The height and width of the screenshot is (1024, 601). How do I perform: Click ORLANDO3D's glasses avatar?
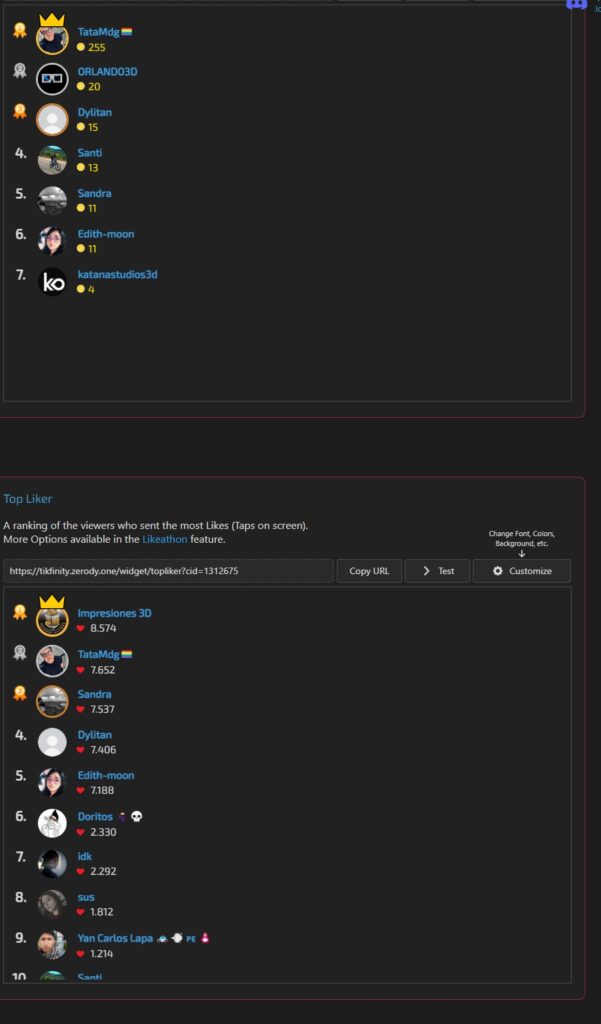click(x=52, y=78)
